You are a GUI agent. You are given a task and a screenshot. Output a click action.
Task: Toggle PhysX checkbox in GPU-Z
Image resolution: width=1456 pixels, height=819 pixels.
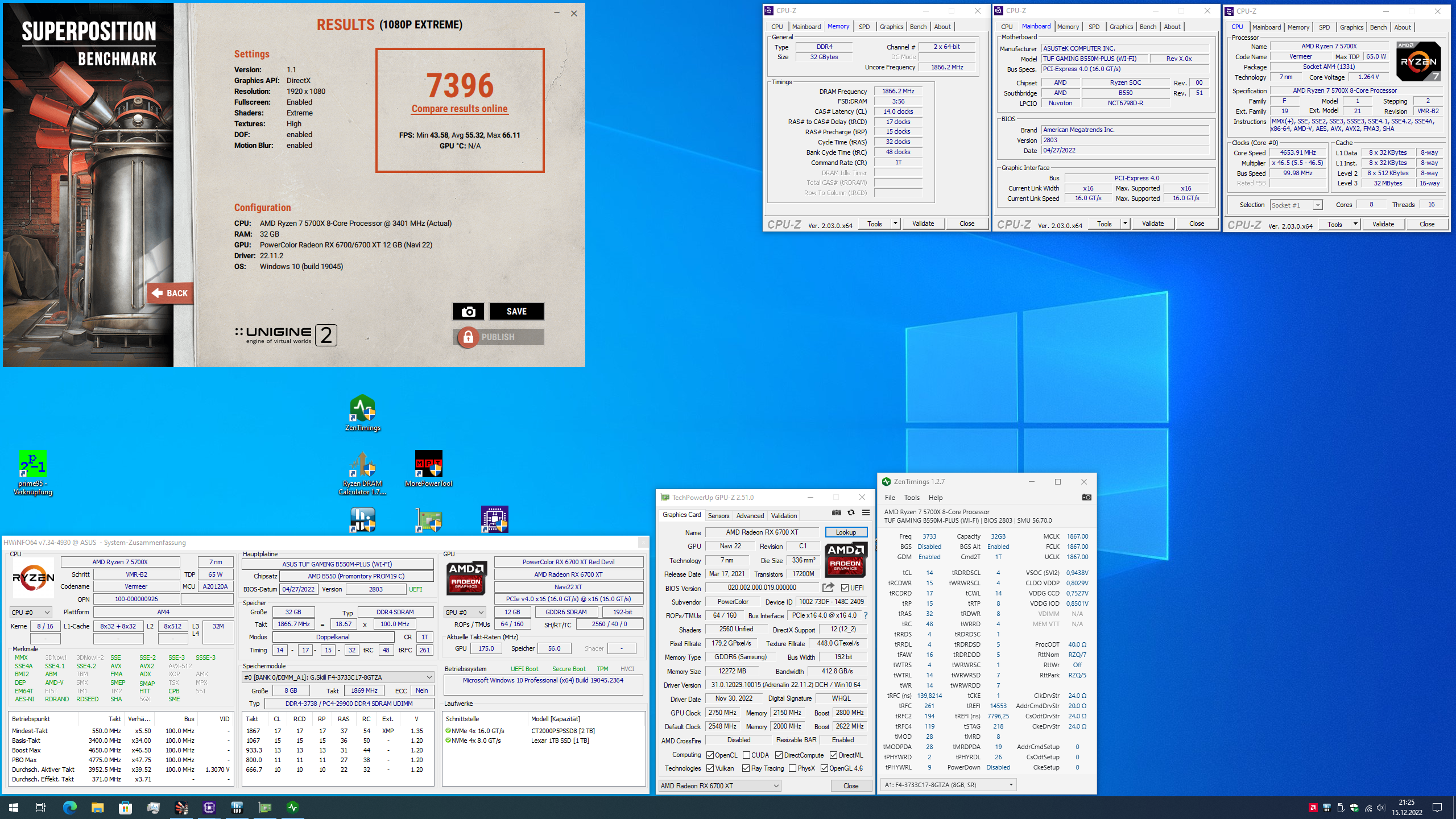[792, 768]
